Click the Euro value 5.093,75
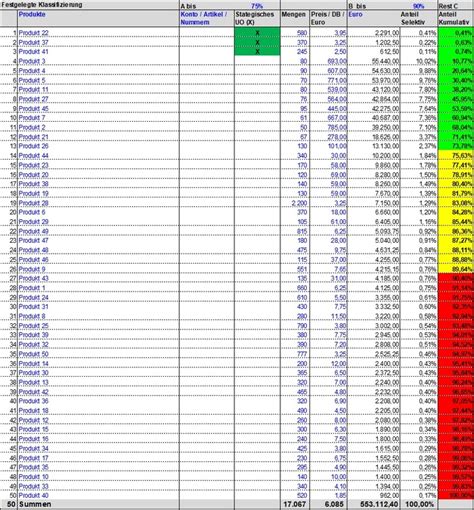 (387, 231)
